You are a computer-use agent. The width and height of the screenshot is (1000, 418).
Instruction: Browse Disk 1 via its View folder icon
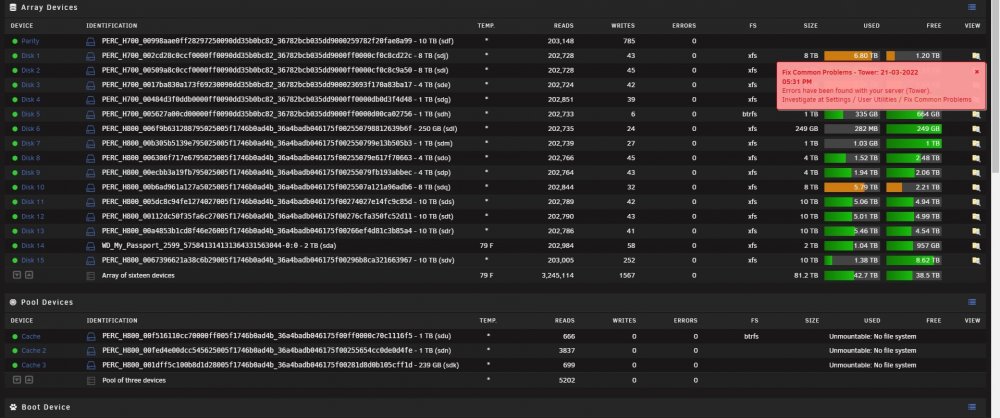coord(976,56)
